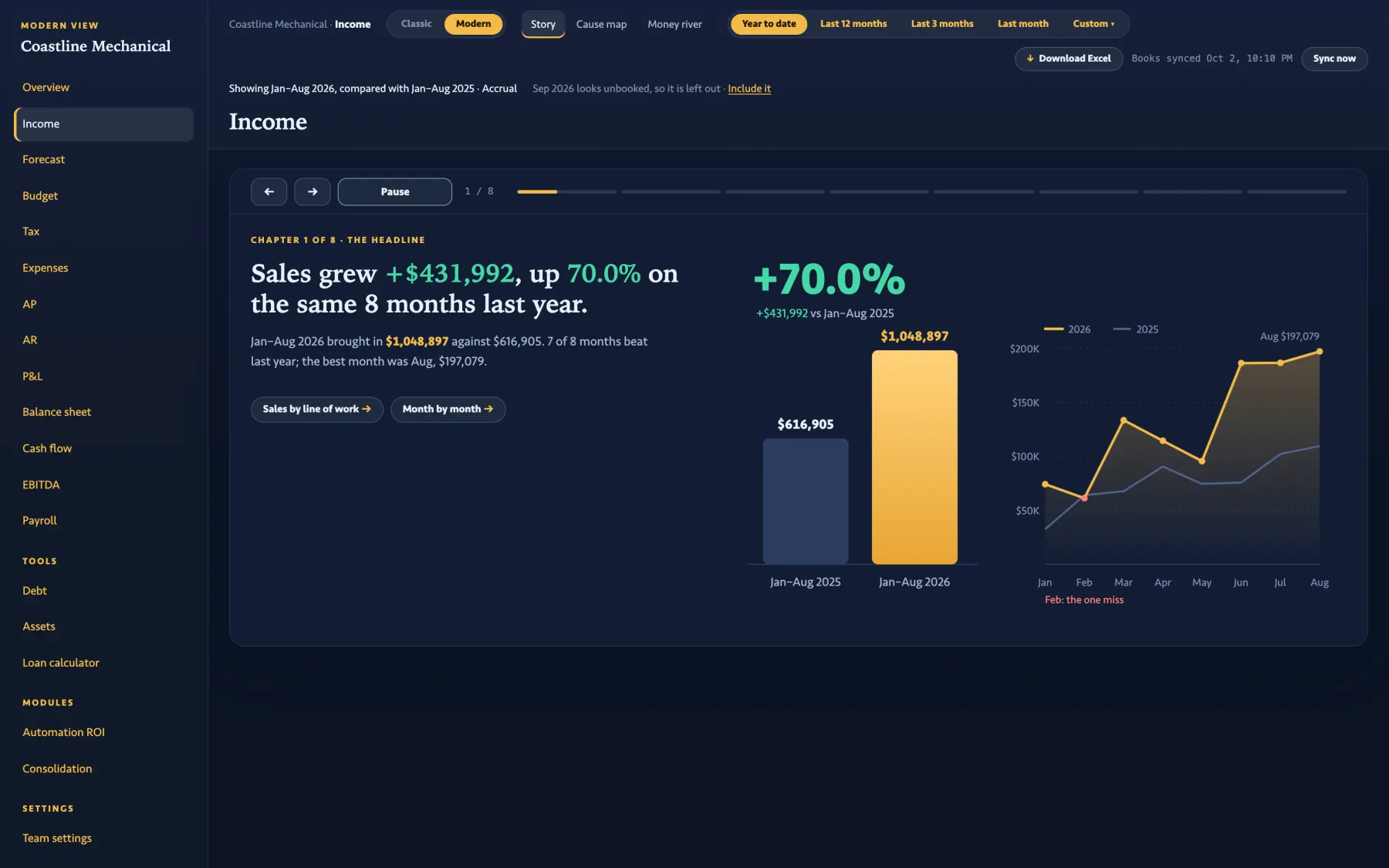Advance to next story chapter arrow
This screenshot has height=868, width=1389.
(312, 191)
